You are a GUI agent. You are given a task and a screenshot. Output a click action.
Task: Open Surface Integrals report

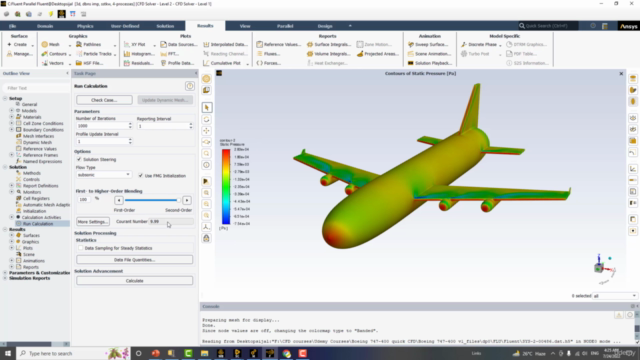329,44
